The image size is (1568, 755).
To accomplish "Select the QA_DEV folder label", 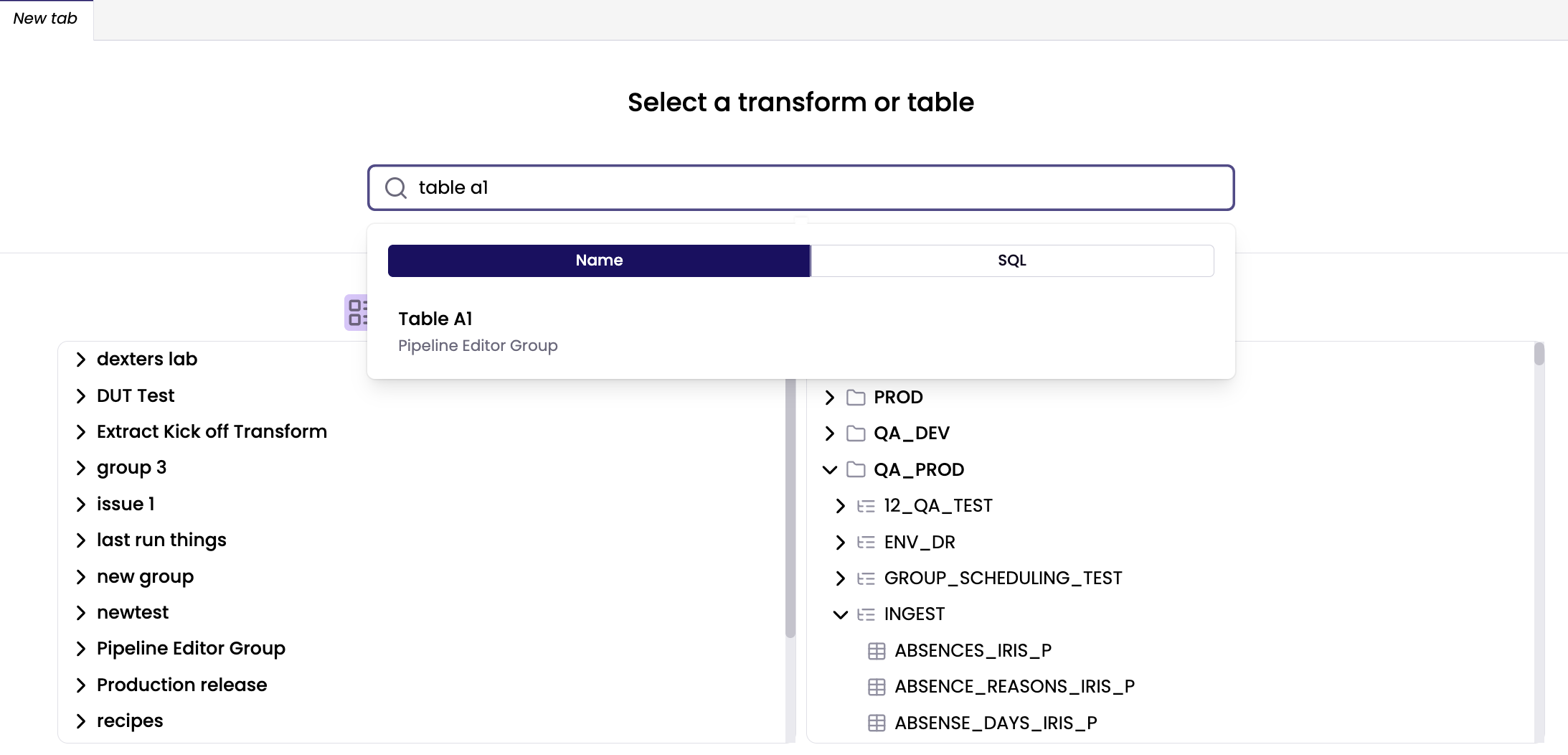I will pyautogui.click(x=912, y=433).
